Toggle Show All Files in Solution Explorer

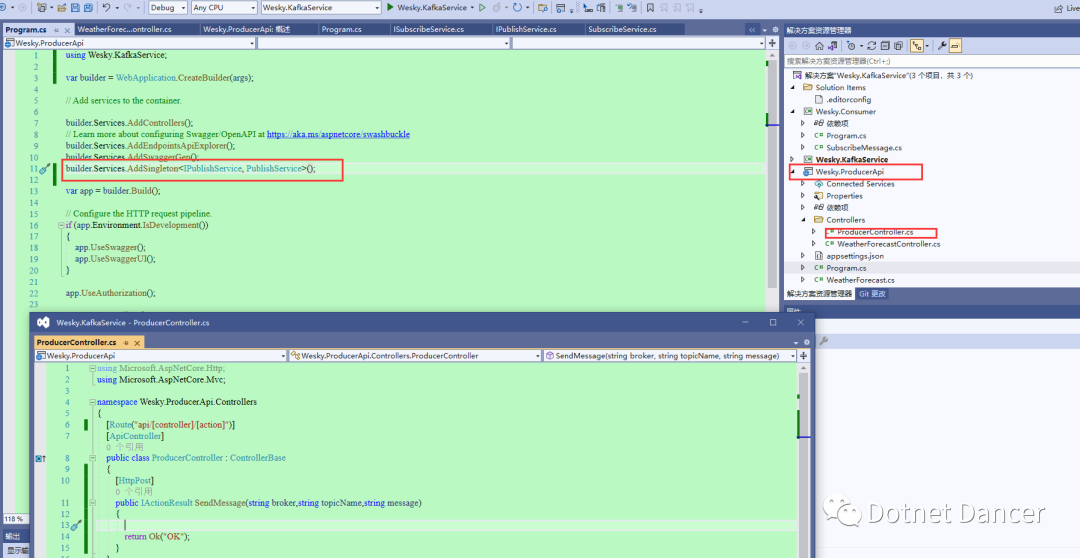coord(899,45)
